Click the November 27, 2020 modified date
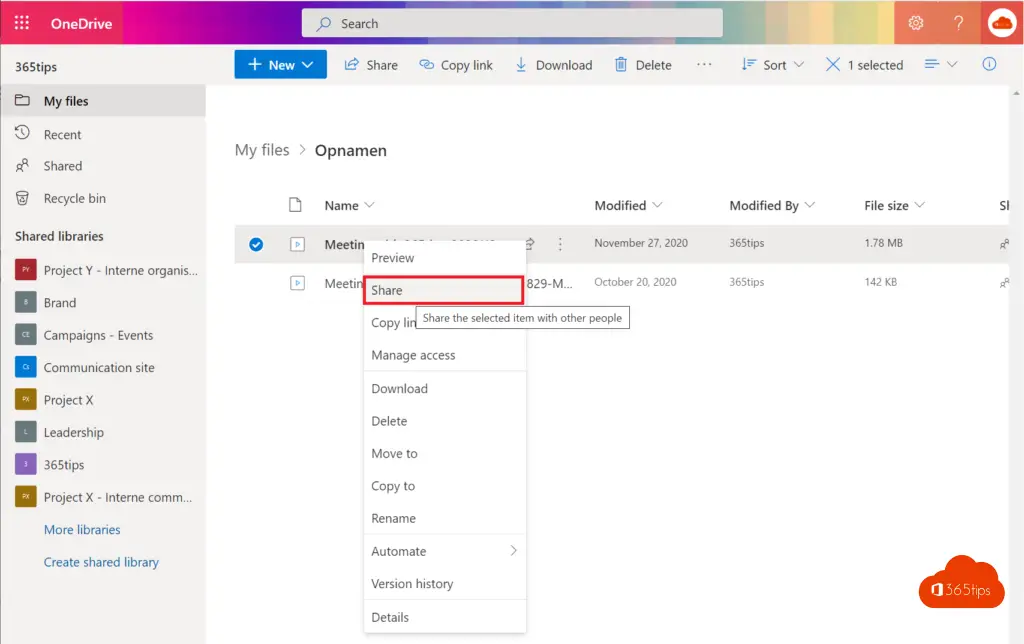The image size is (1024, 644). (x=641, y=243)
